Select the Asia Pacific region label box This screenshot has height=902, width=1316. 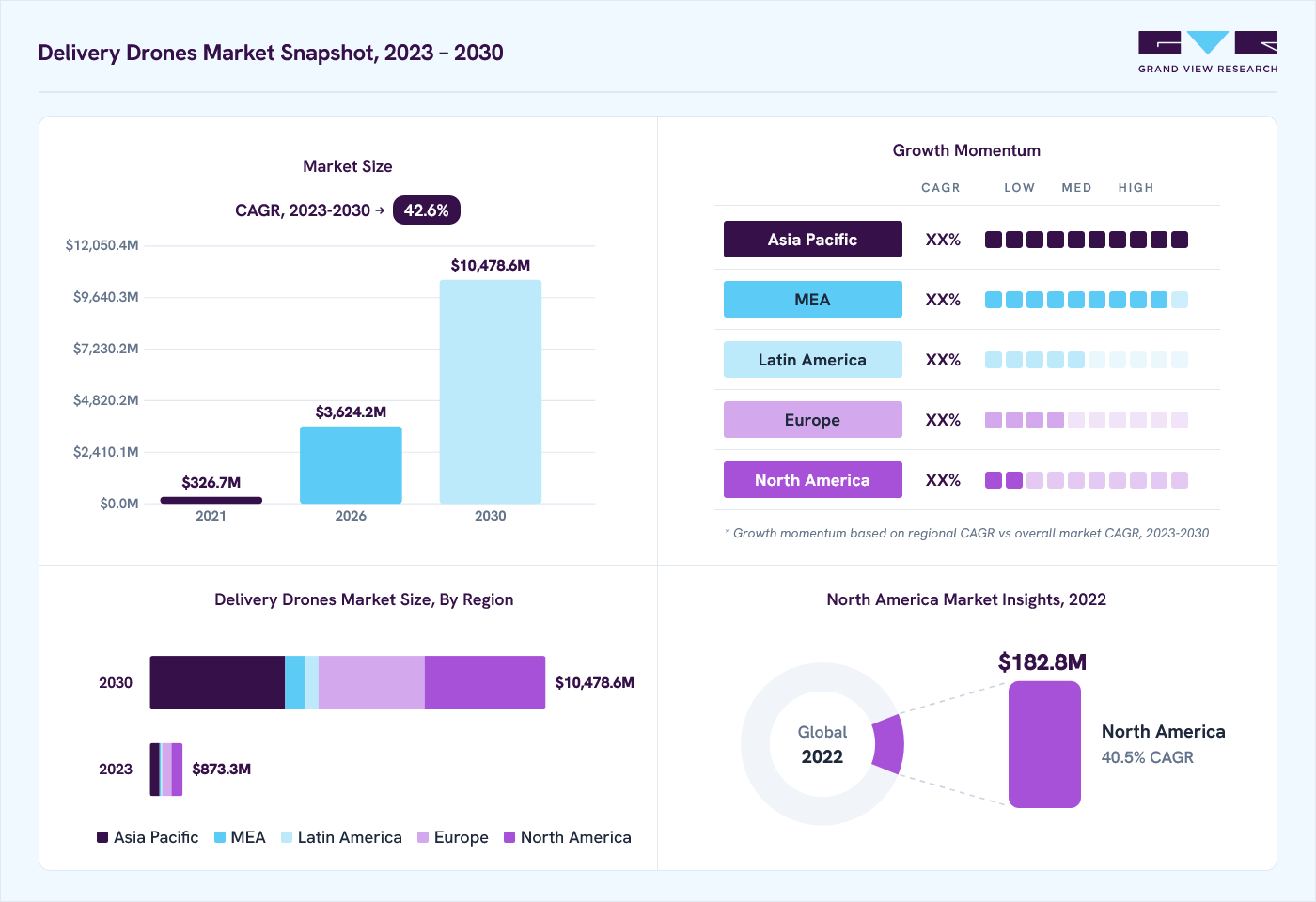click(x=813, y=240)
